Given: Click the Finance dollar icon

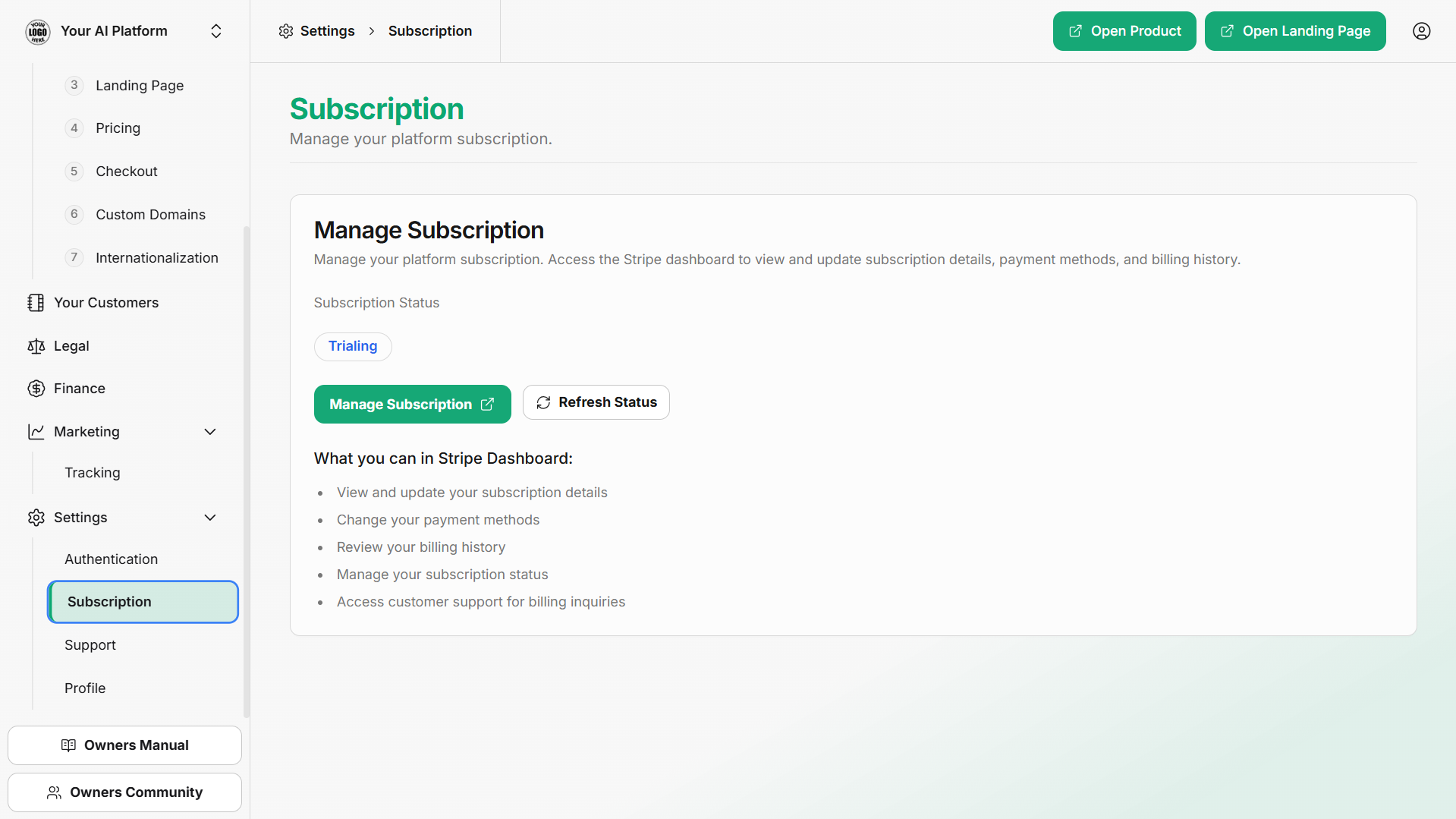Looking at the screenshot, I should tap(36, 389).
